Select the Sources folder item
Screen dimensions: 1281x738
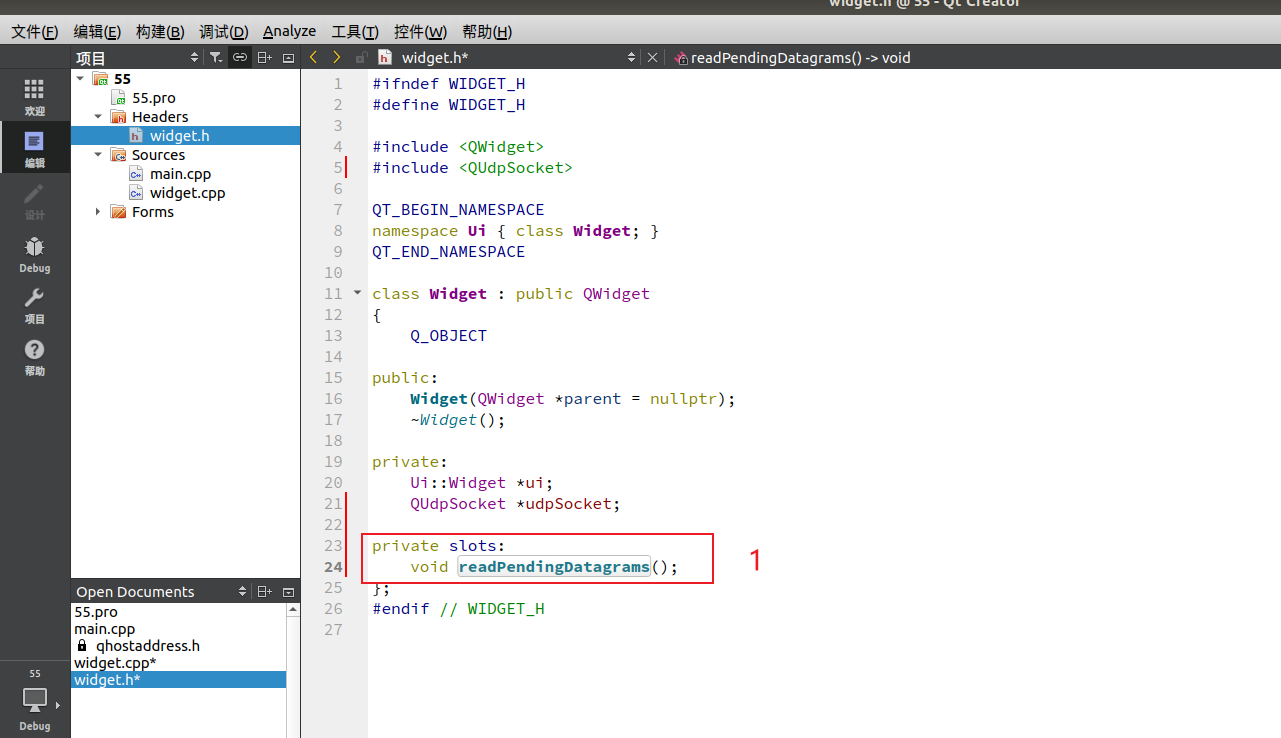(158, 154)
